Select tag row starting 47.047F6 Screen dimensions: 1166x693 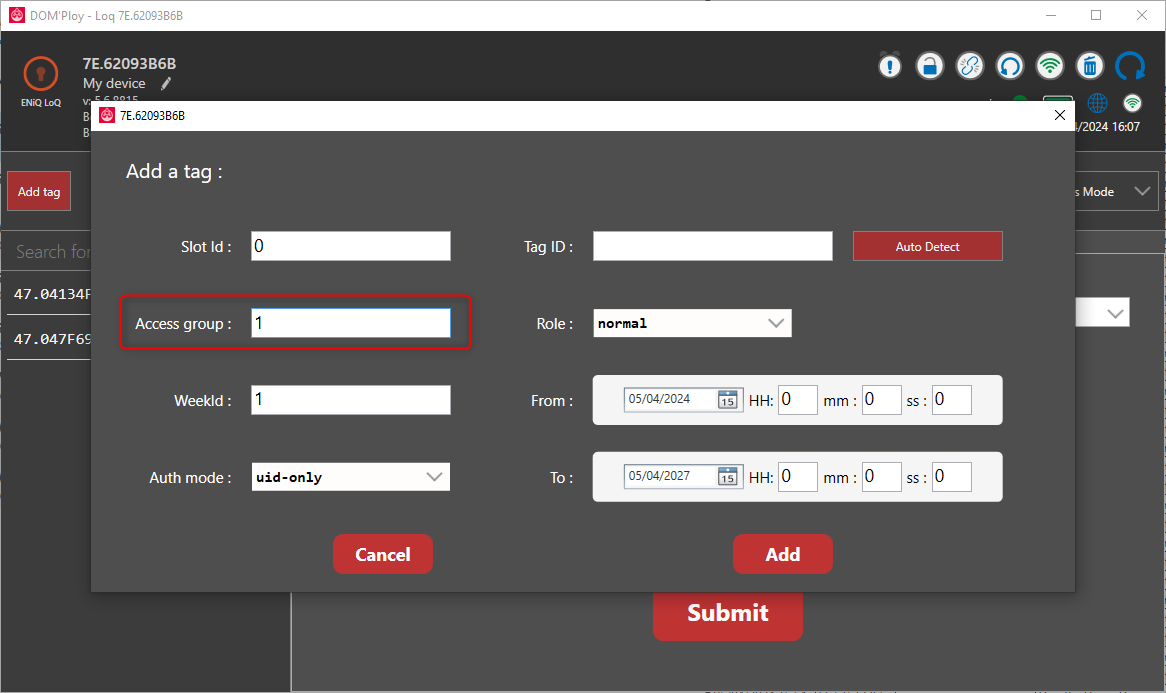[49, 338]
